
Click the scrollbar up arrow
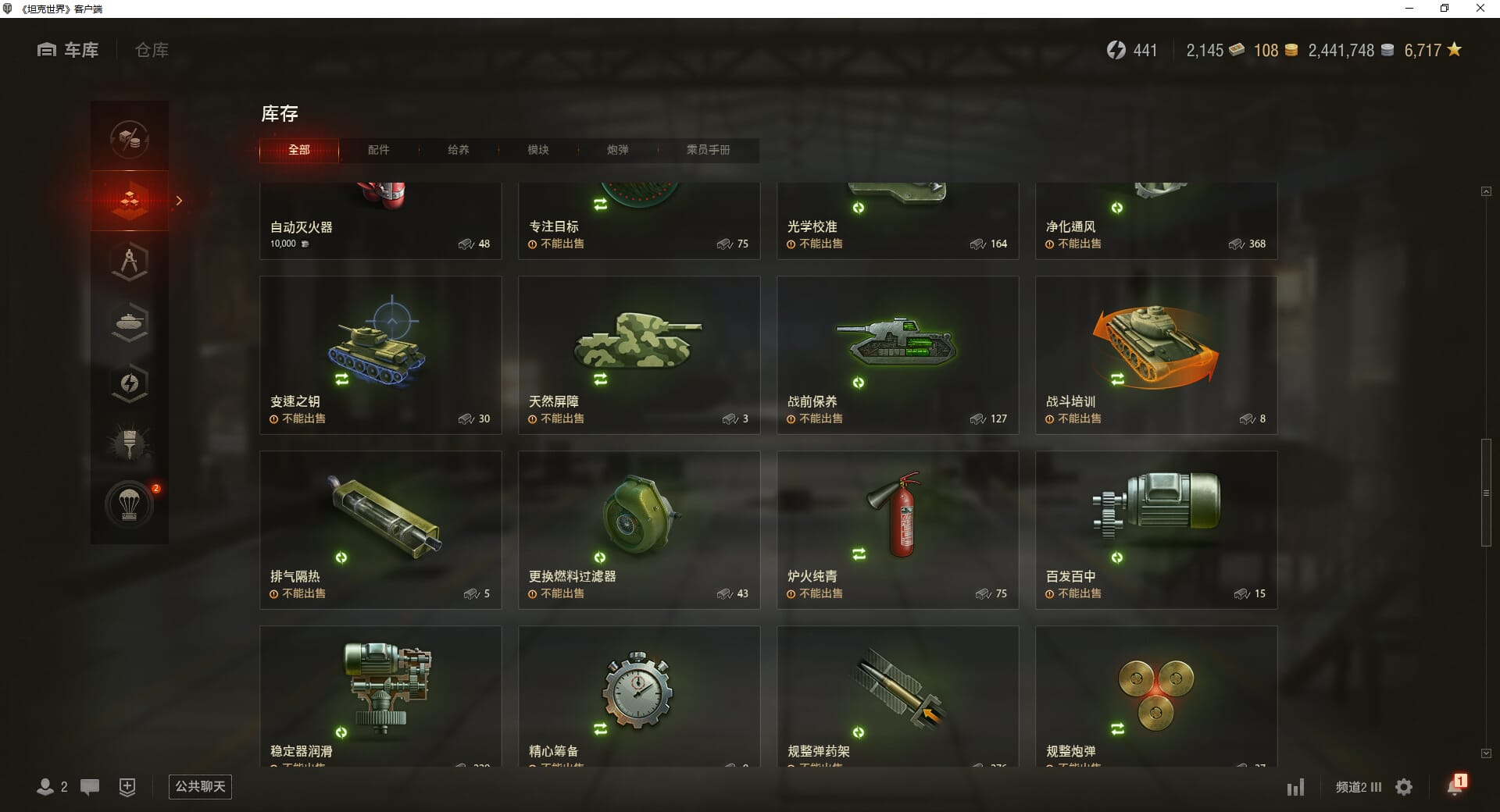coord(1486,191)
